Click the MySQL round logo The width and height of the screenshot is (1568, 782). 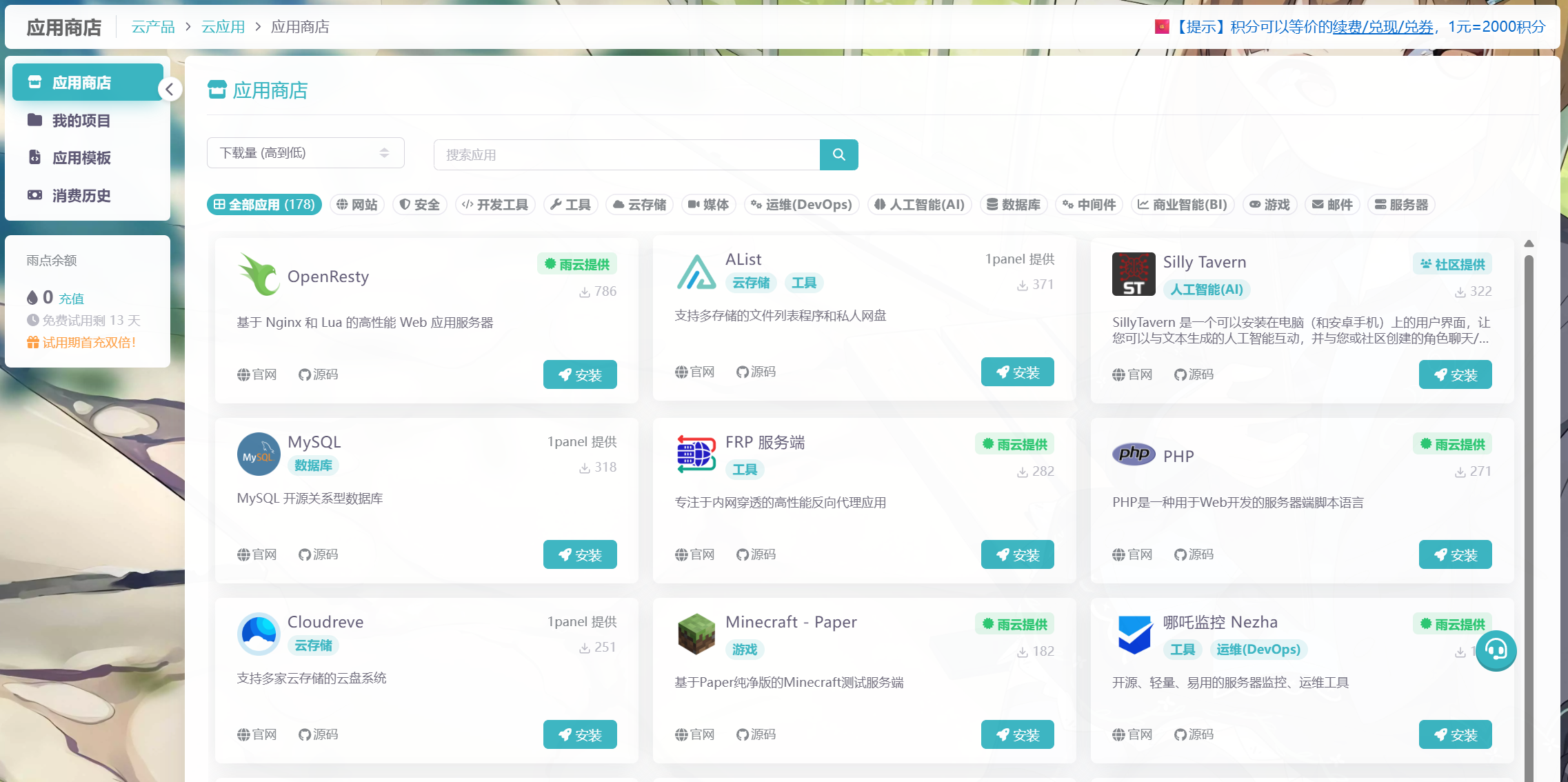click(259, 454)
